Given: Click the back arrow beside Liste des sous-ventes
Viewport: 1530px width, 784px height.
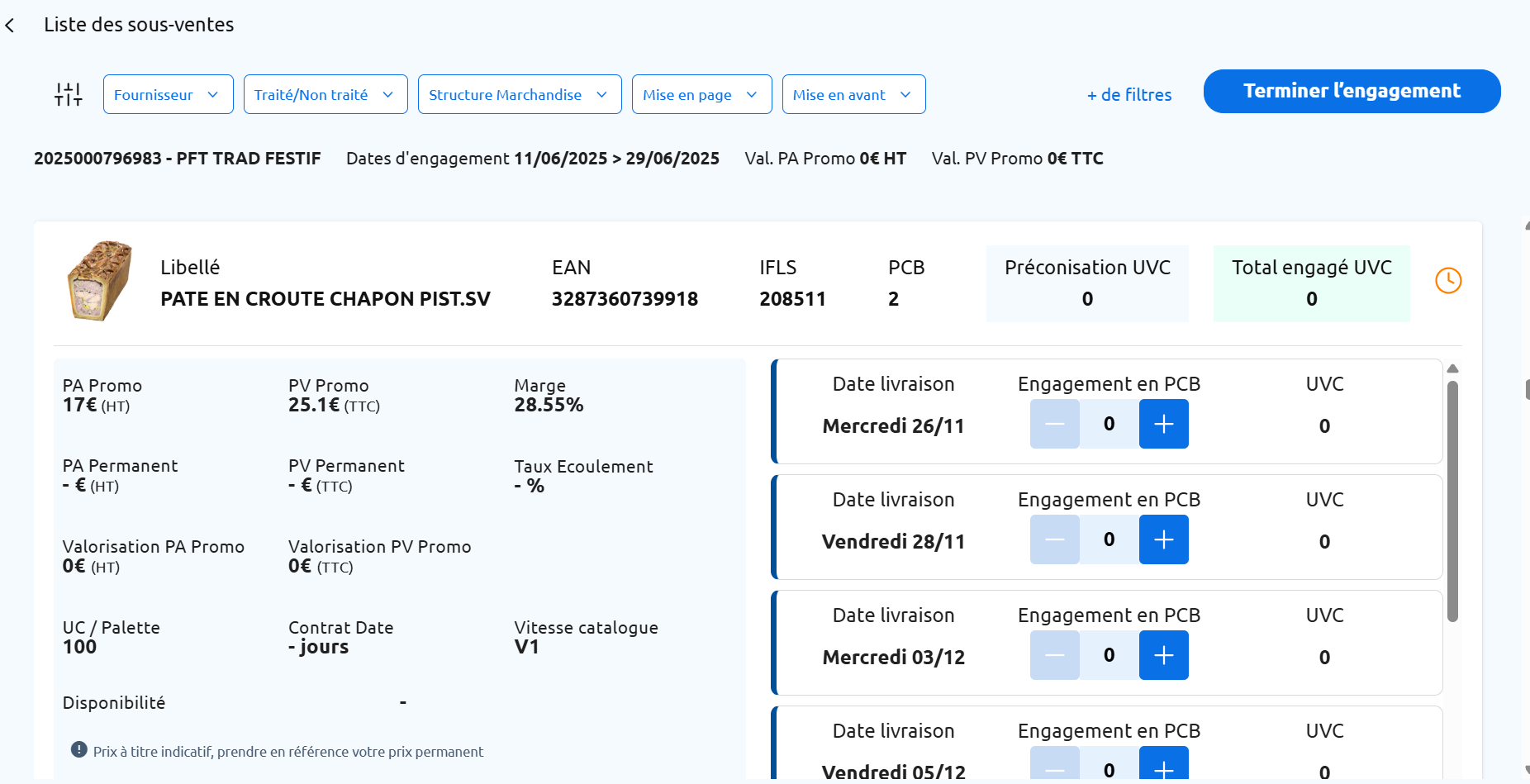Looking at the screenshot, I should (x=10, y=26).
